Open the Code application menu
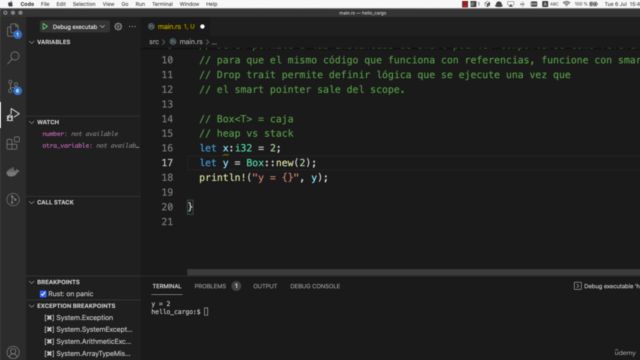 (x=27, y=4)
